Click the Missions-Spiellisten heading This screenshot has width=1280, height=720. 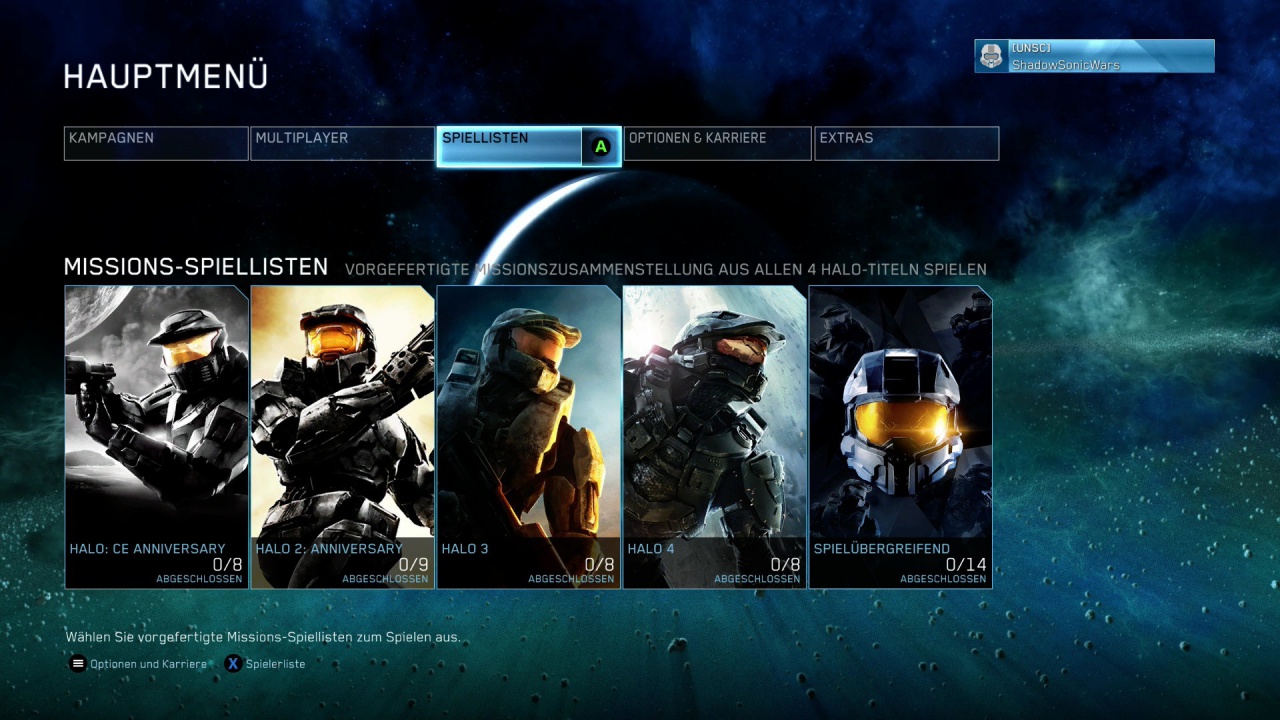coord(196,267)
